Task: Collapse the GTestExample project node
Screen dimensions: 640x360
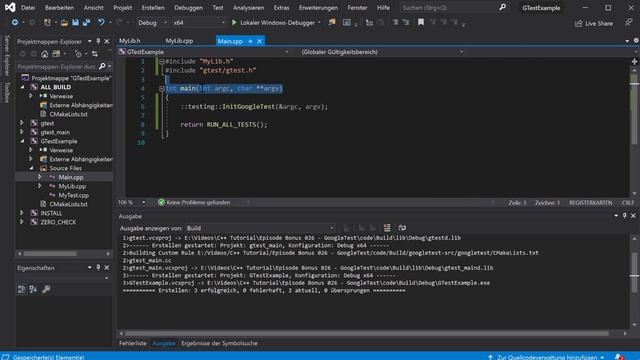Action: coord(22,141)
